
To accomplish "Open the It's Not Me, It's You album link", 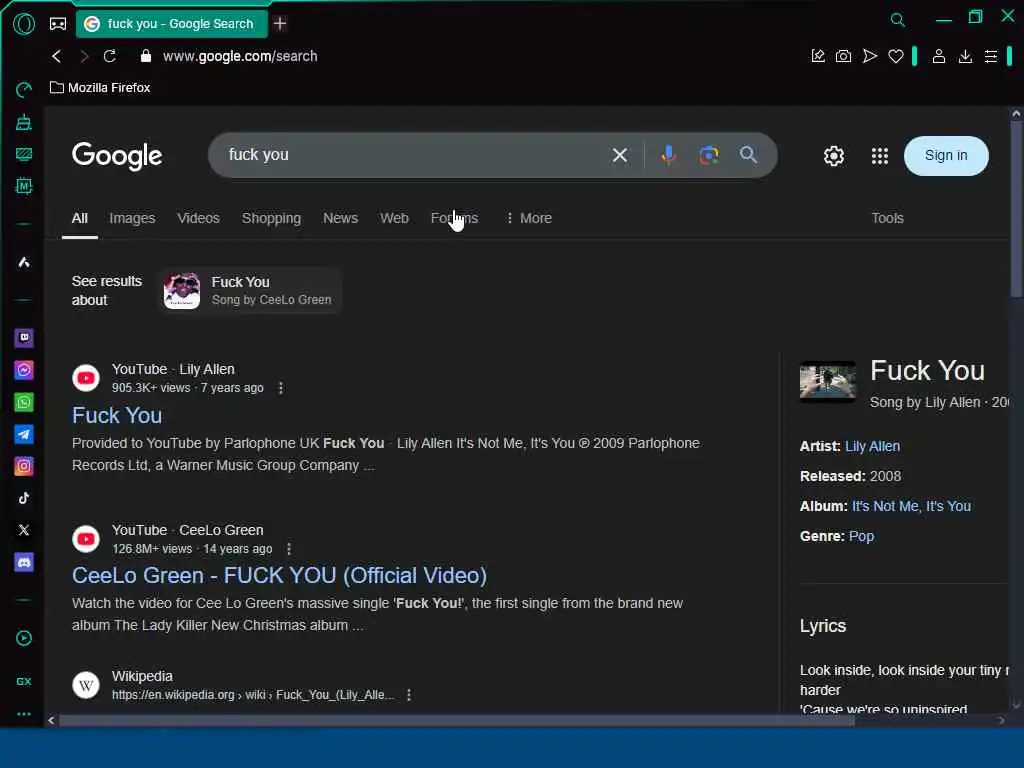I will point(911,506).
